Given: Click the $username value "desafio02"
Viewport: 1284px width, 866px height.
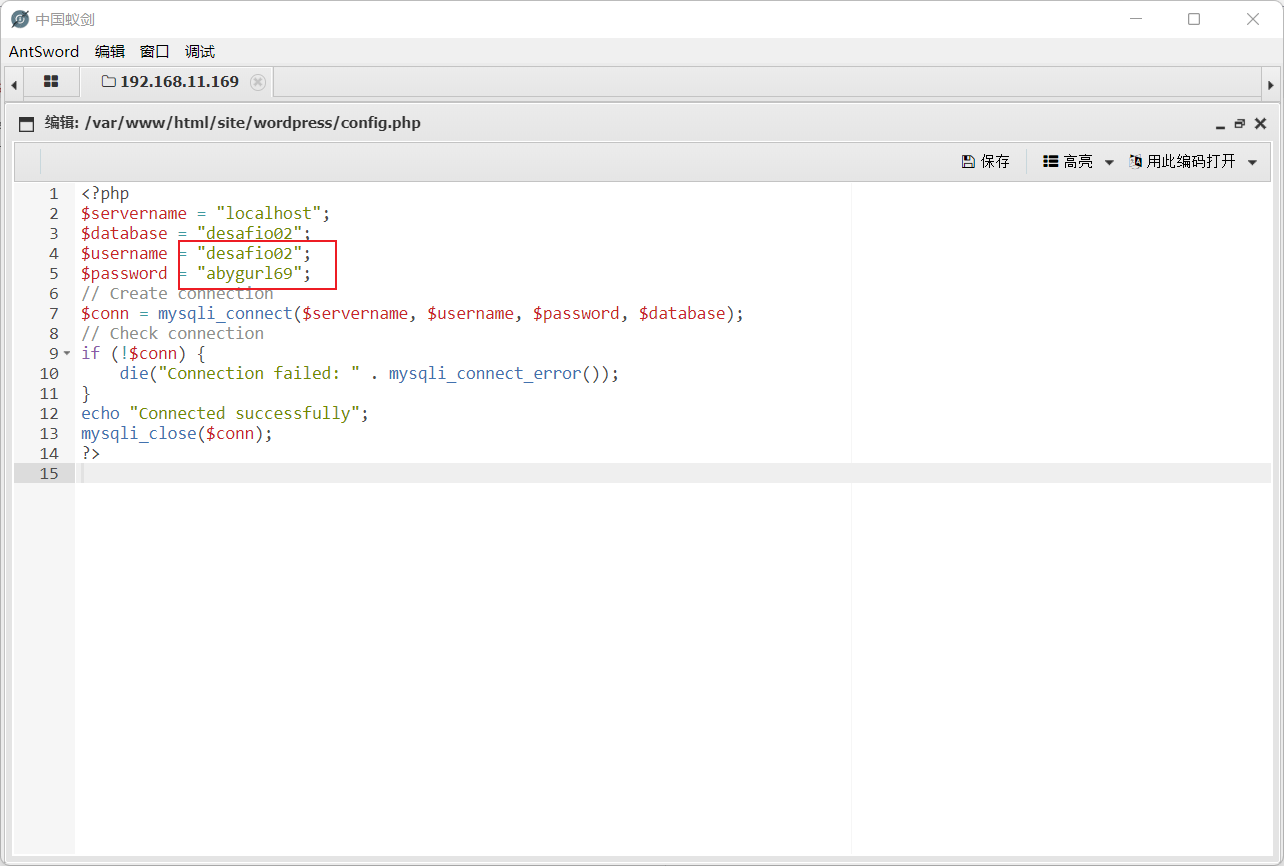Looking at the screenshot, I should click(249, 253).
